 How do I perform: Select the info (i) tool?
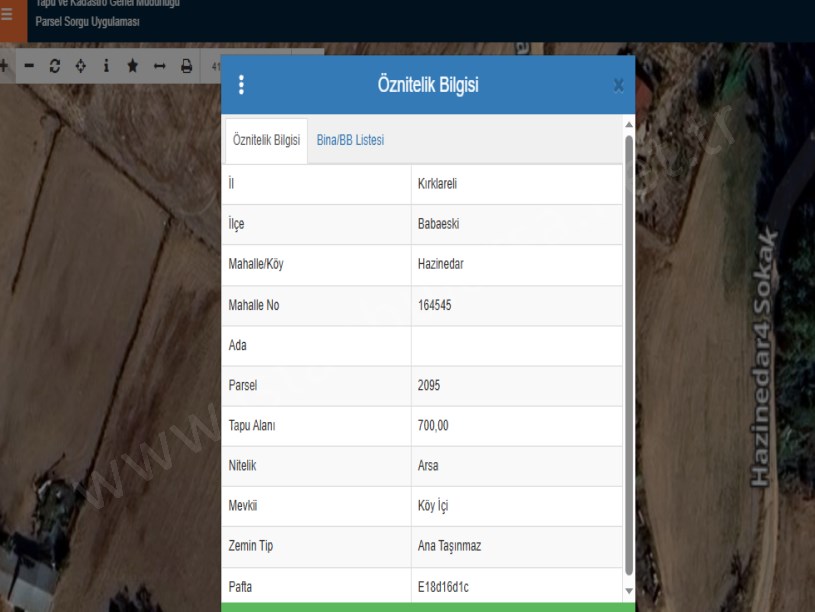pos(106,66)
